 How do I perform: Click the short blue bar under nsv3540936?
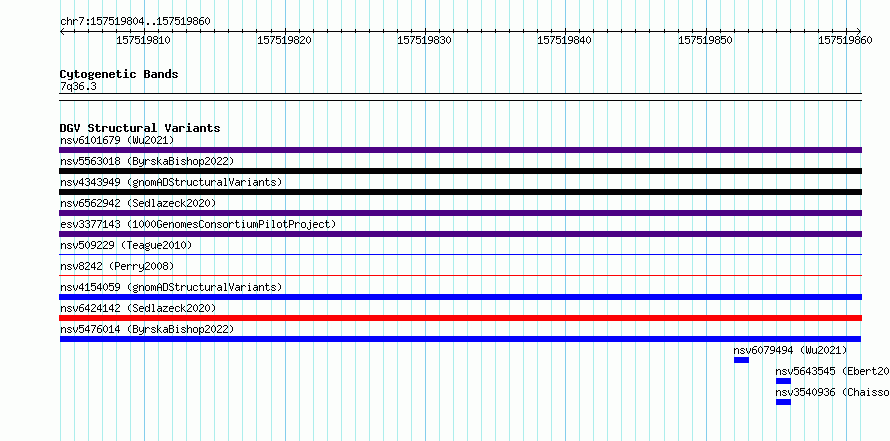[783, 402]
